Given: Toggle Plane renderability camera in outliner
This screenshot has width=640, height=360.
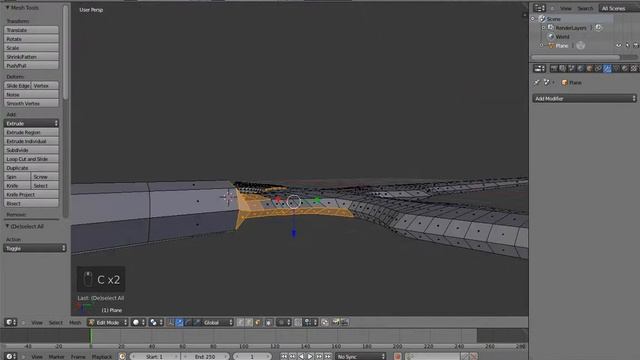Looking at the screenshot, I should pos(636,45).
